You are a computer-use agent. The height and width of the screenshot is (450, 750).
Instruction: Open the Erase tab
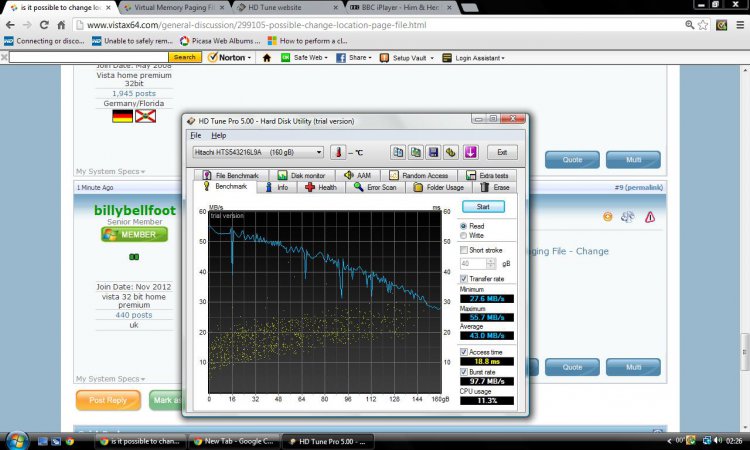point(495,187)
